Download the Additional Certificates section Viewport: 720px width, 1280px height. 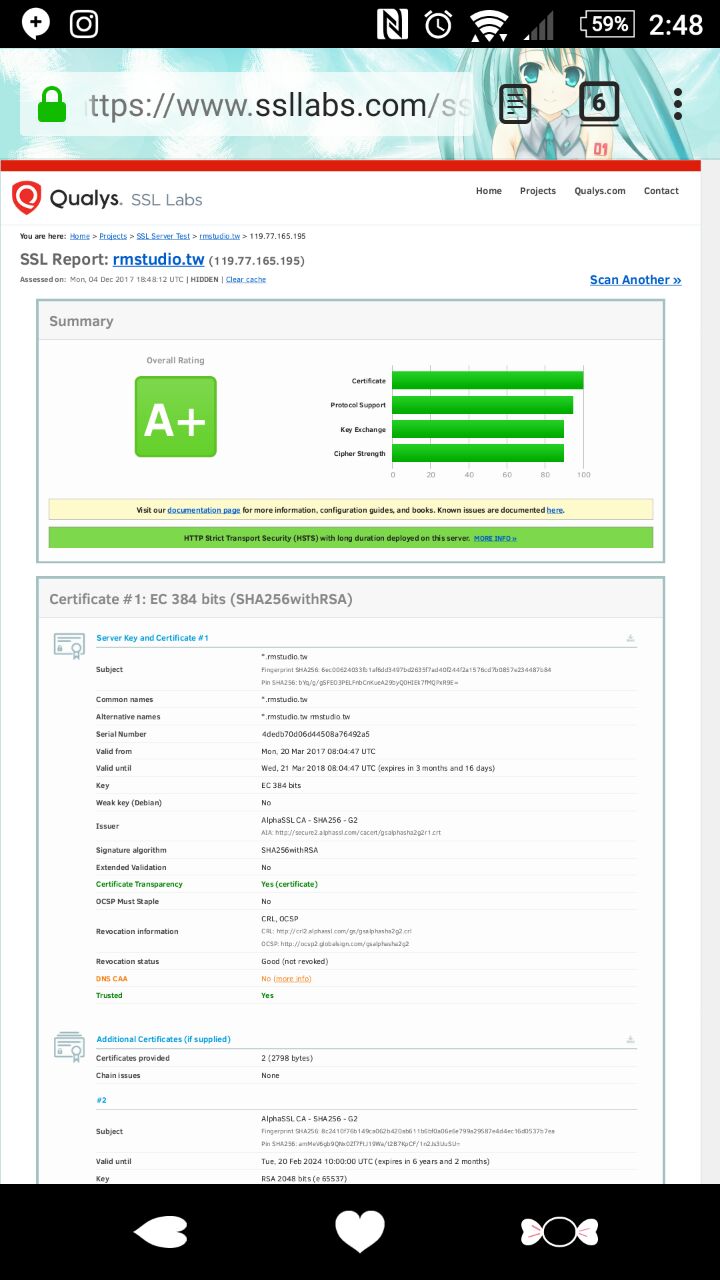click(x=630, y=1040)
